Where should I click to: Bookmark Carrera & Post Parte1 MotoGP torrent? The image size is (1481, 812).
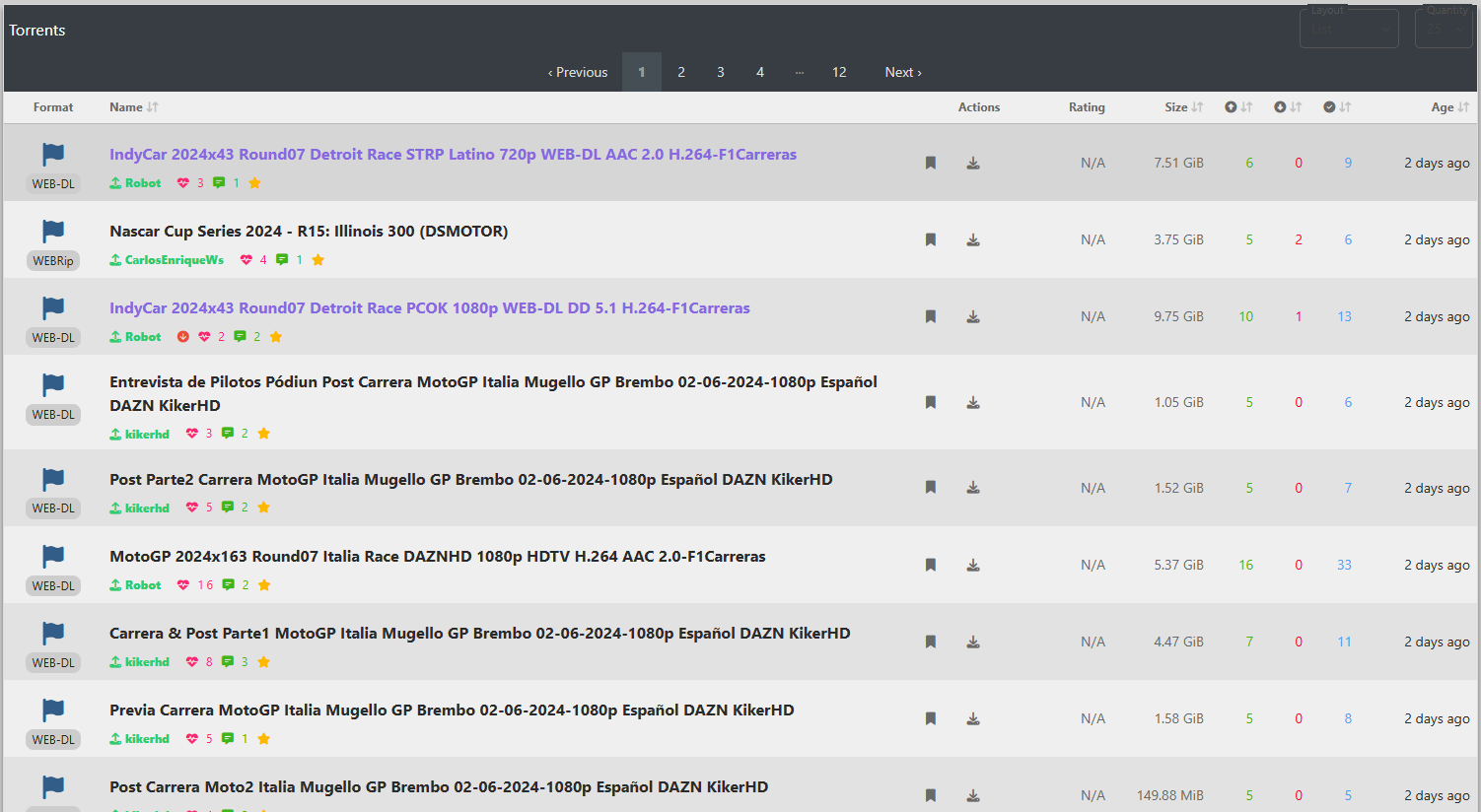tap(931, 643)
